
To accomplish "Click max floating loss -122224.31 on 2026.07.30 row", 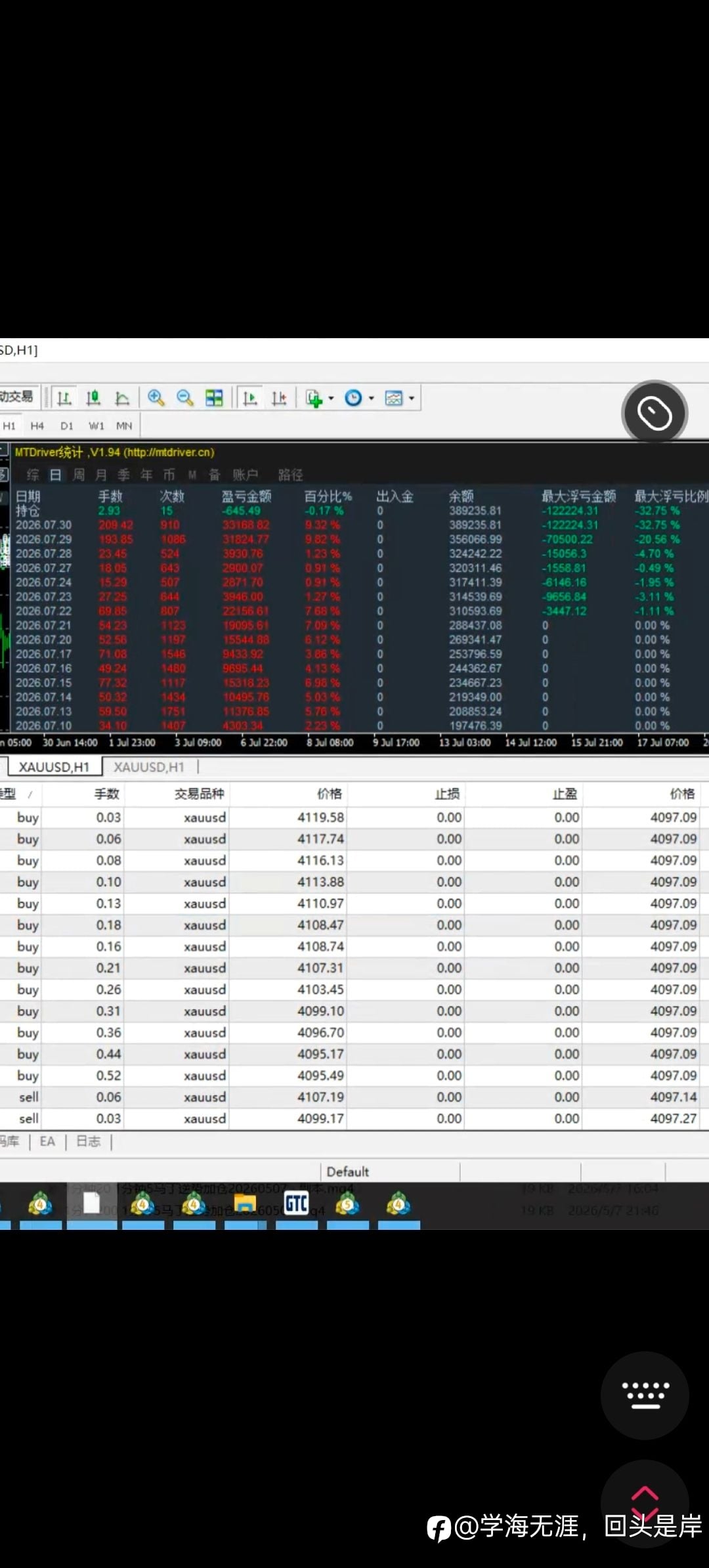I will [570, 525].
